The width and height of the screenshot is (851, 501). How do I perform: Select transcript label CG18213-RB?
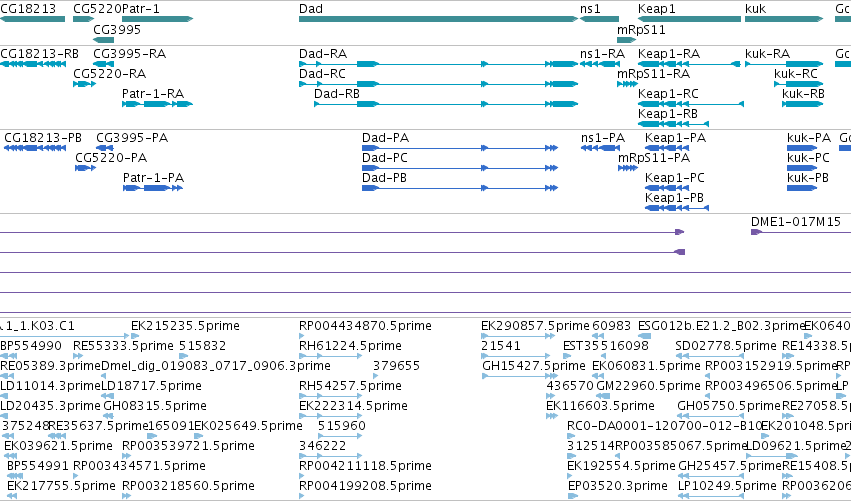(40, 54)
